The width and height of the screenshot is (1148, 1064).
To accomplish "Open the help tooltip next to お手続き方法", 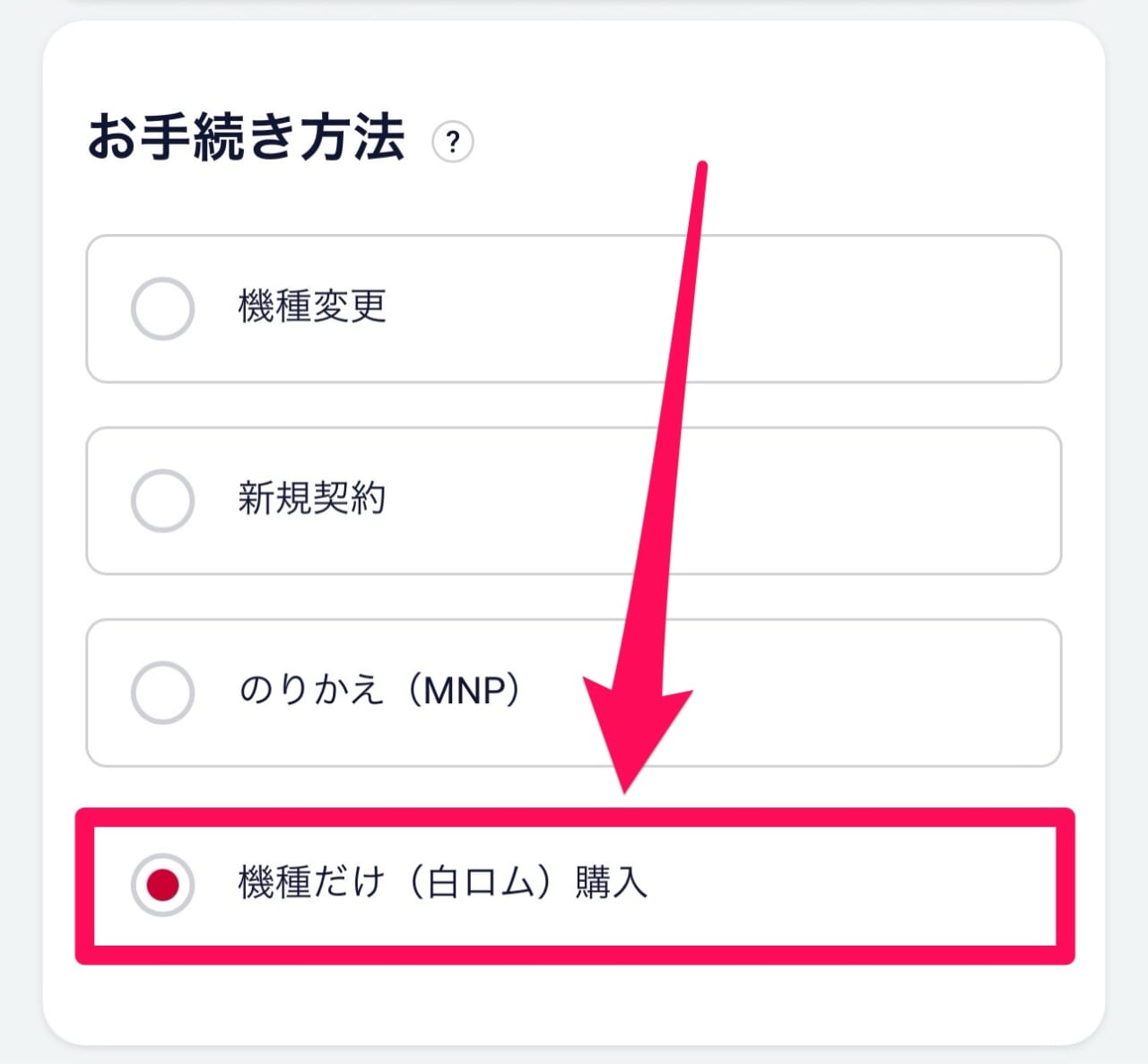I will point(453,142).
